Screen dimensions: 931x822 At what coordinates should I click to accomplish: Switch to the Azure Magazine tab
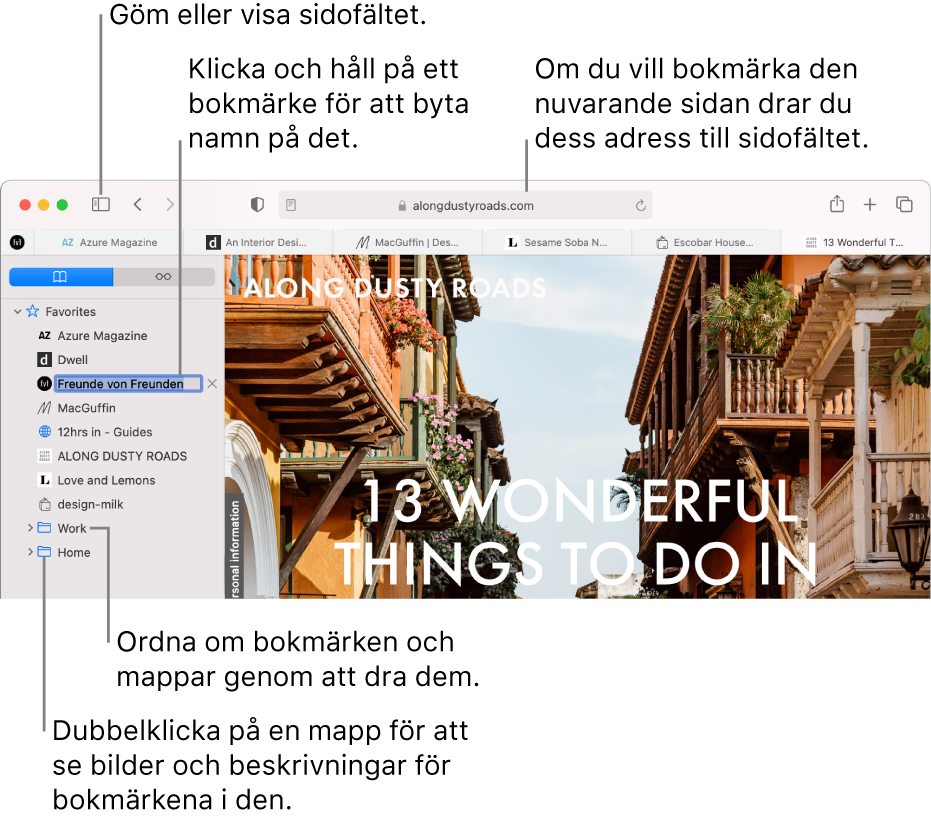pos(109,242)
